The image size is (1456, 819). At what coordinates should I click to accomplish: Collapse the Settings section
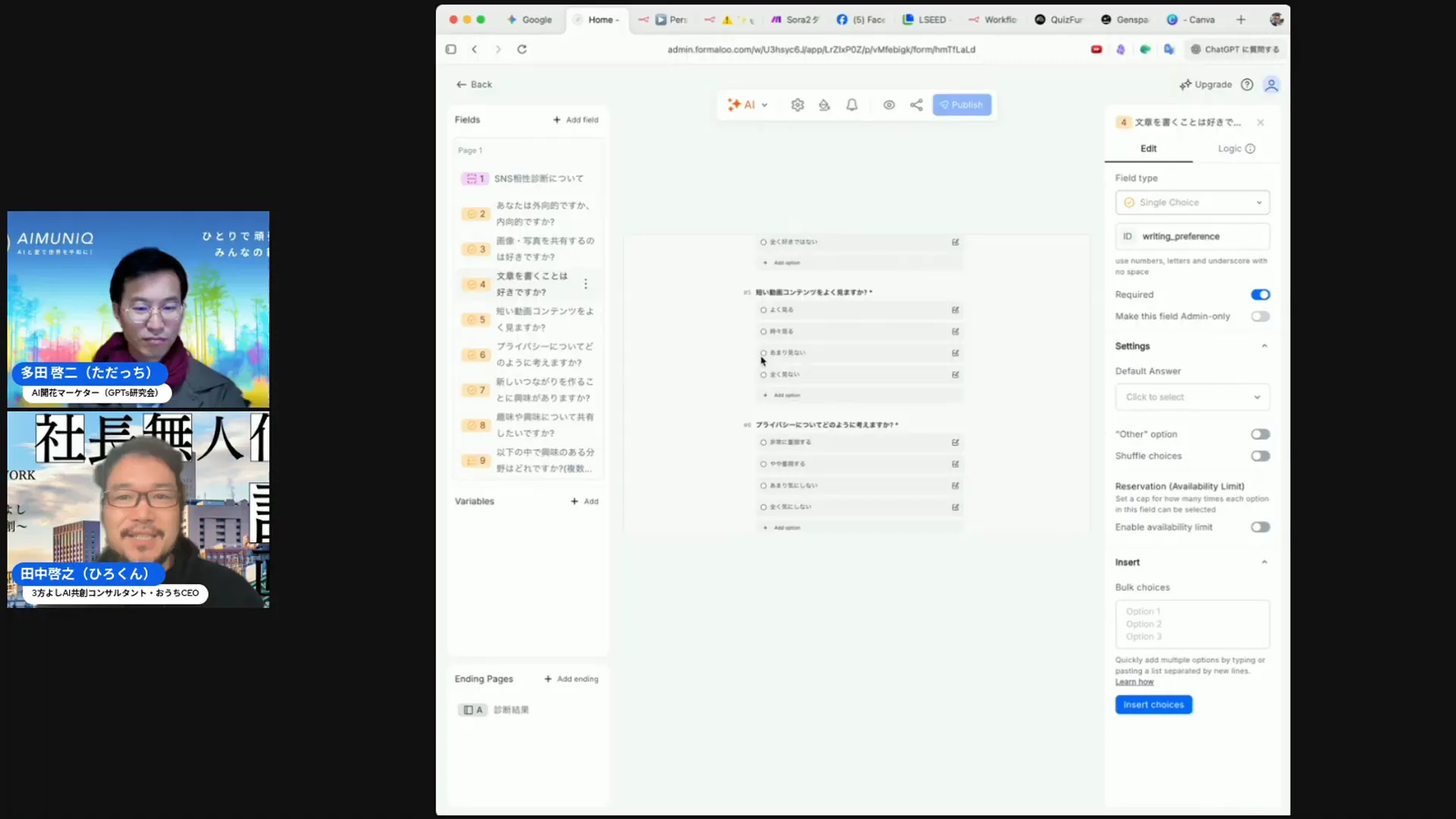1264,347
